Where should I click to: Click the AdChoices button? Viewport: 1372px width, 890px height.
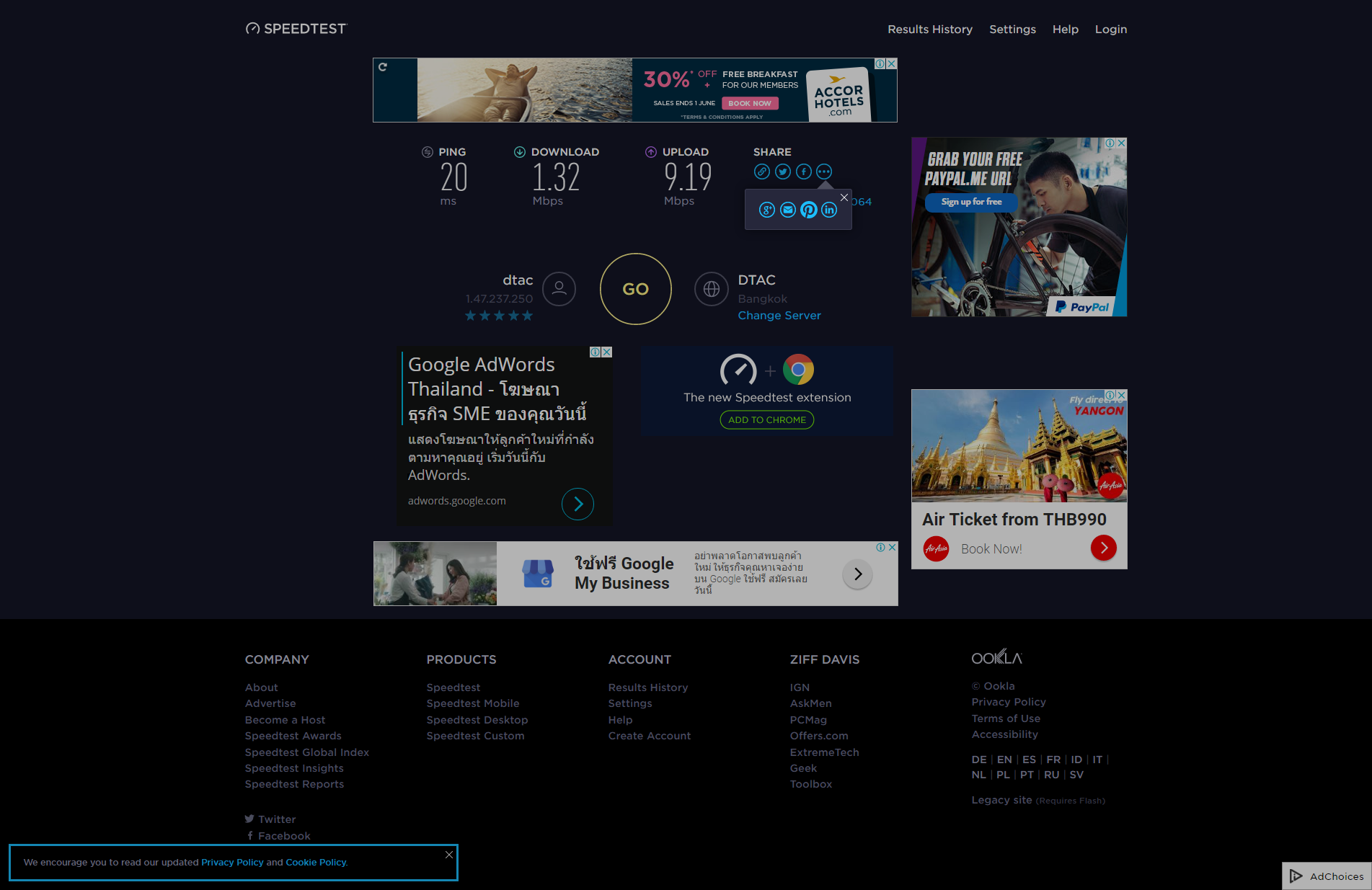(1327, 876)
